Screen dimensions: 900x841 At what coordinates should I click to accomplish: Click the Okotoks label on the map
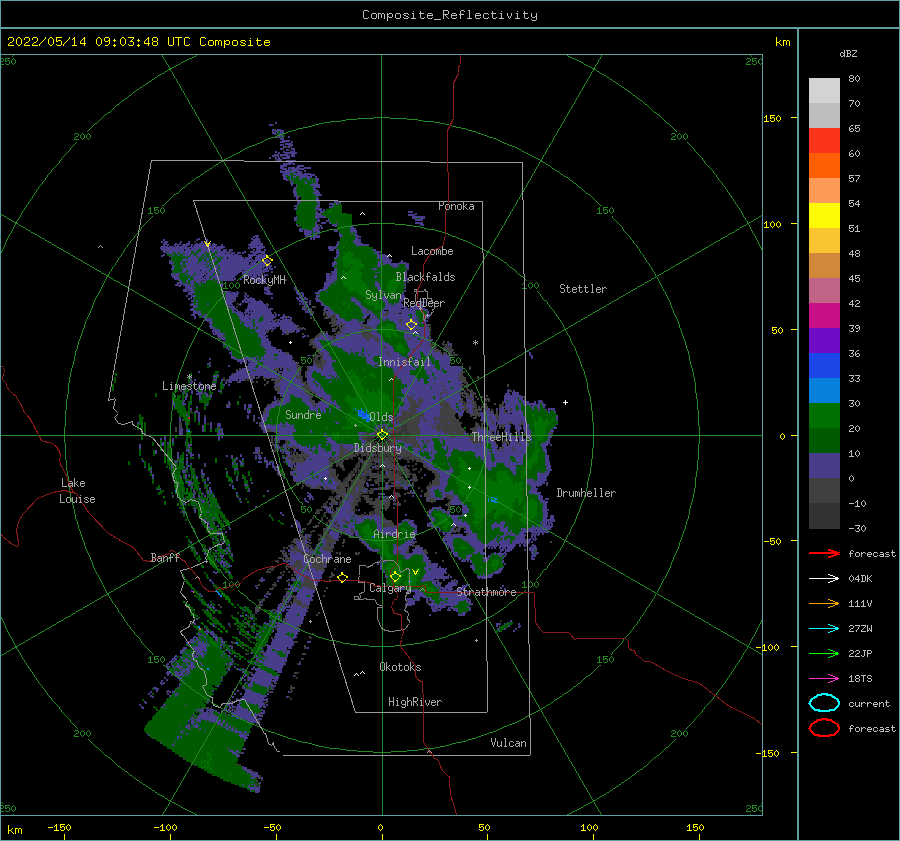(400, 667)
